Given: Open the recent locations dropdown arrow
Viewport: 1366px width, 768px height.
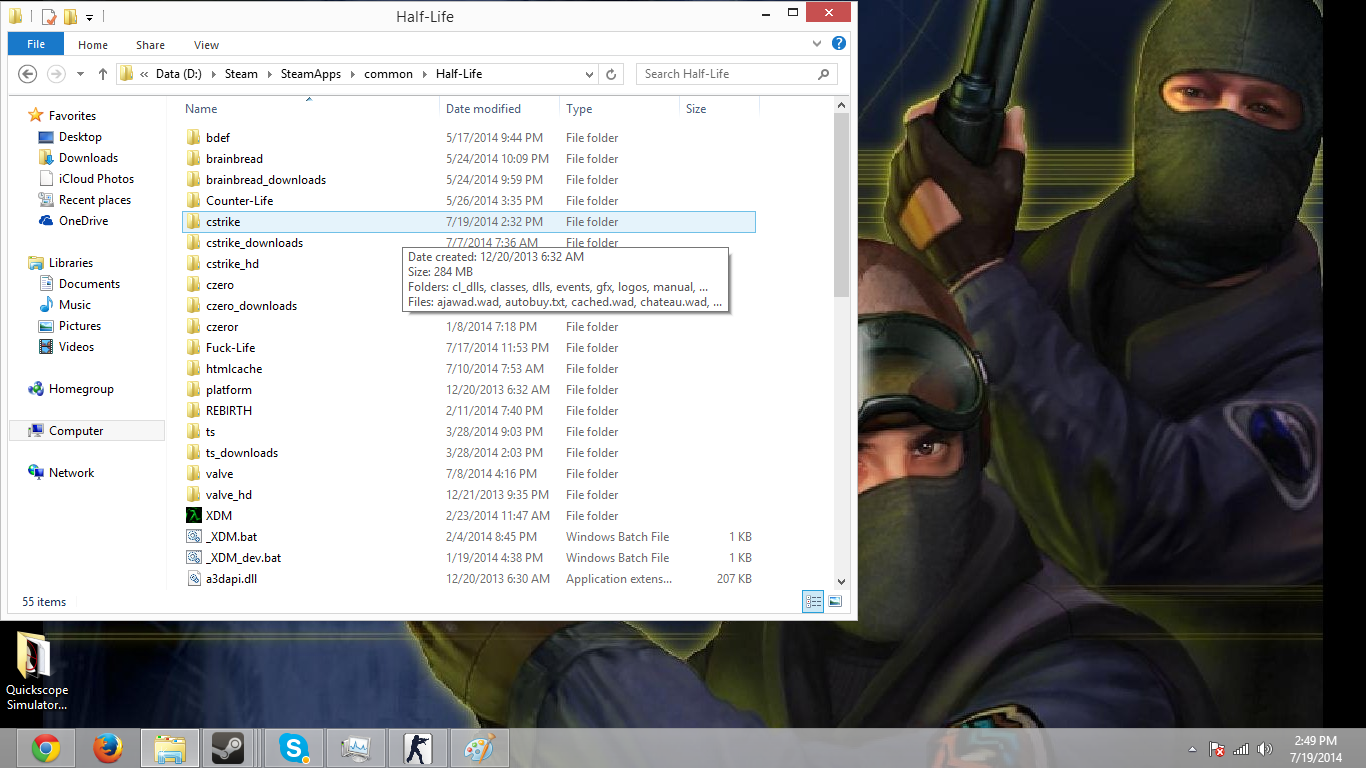Looking at the screenshot, I should click(x=80, y=74).
